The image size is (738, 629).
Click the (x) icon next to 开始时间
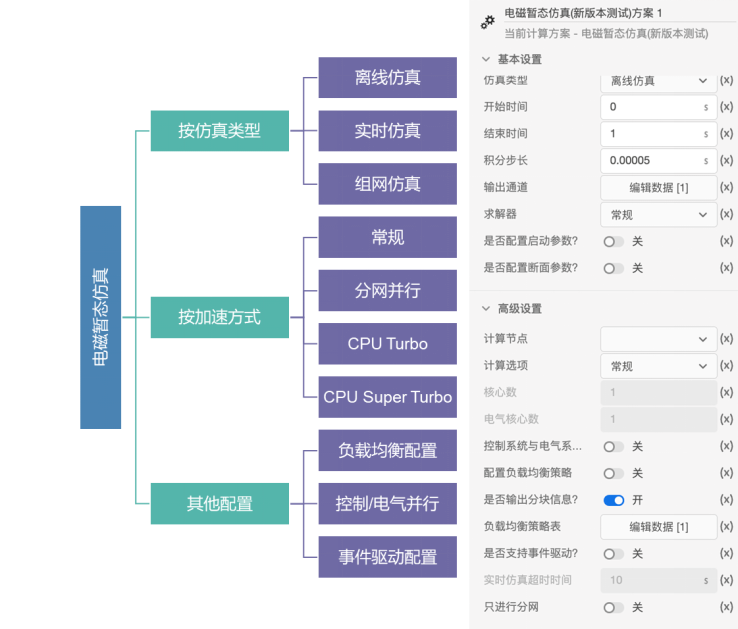pos(727,107)
